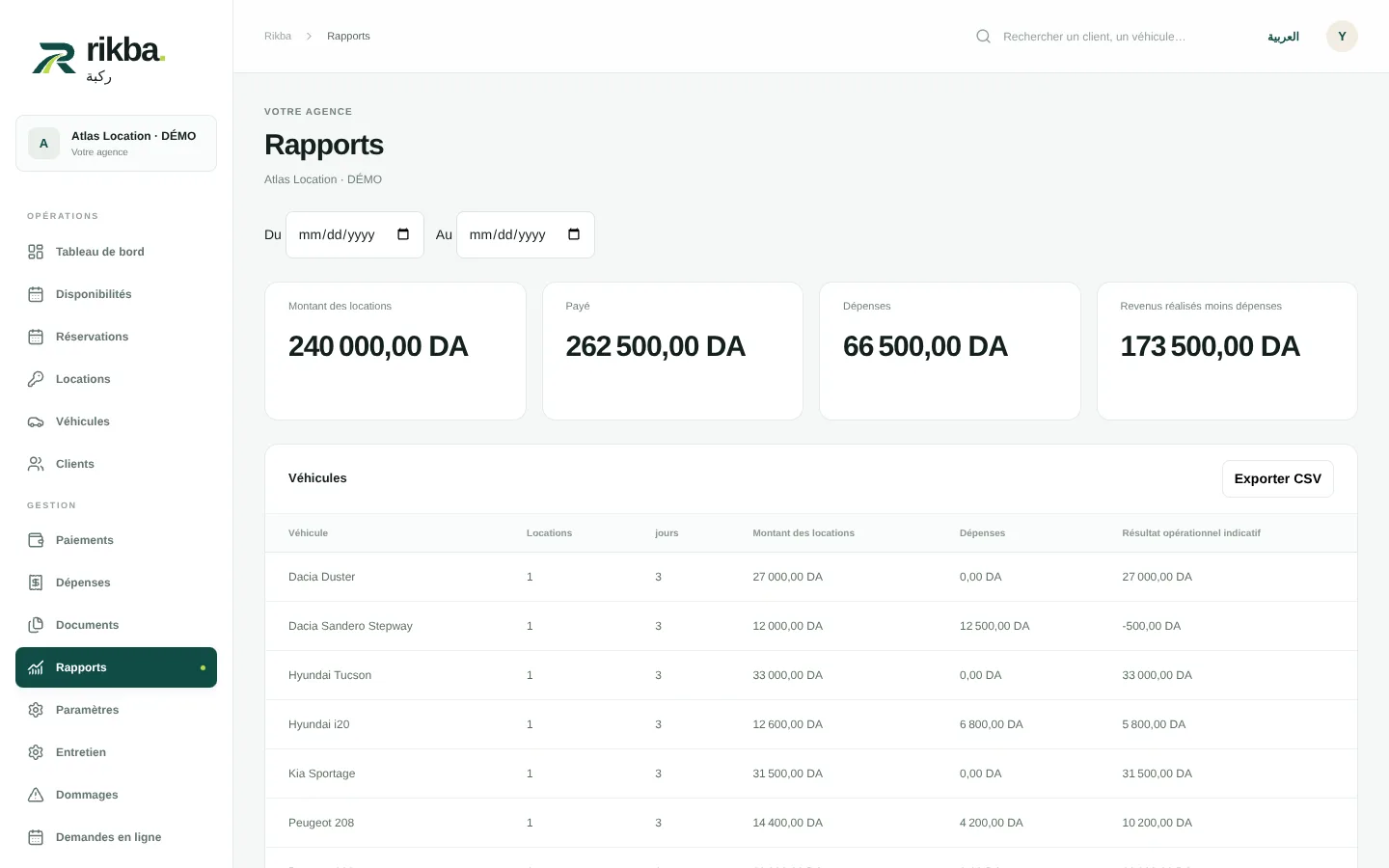Open the Atlas Location agency selector

[x=116, y=143]
